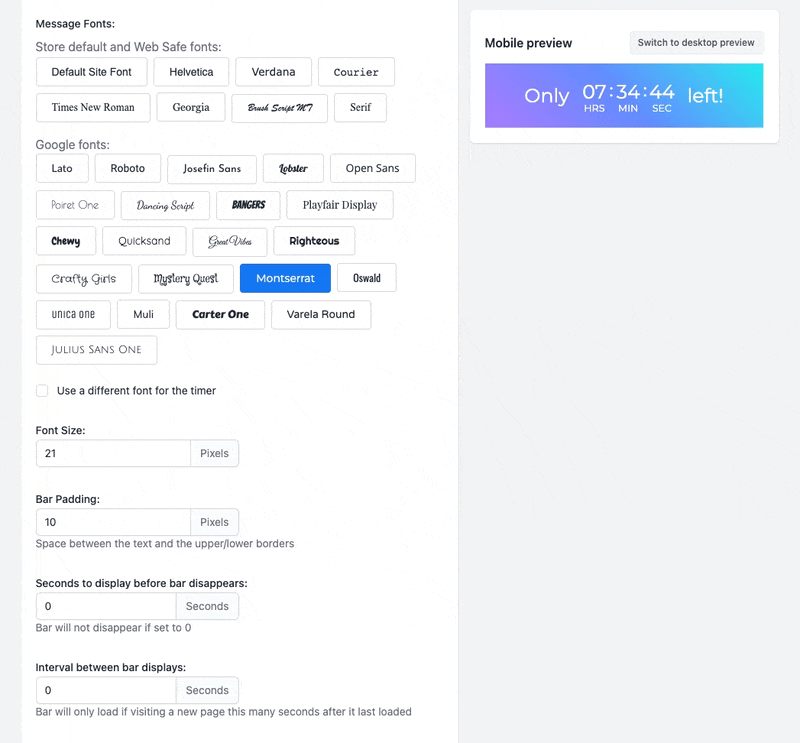Click the countdown bar mobile preview
This screenshot has width=800, height=743.
coord(624,95)
